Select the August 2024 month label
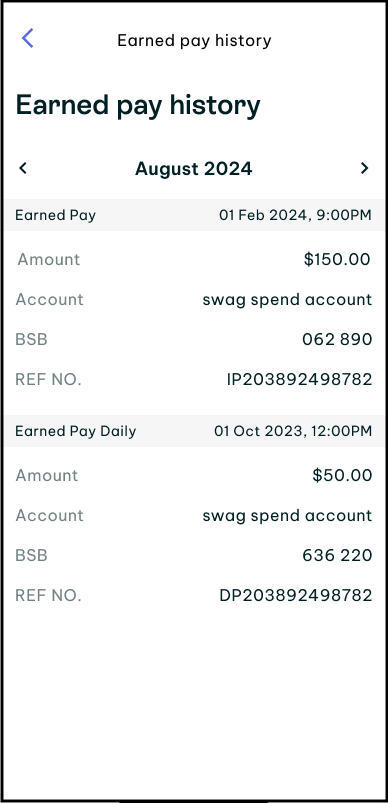Viewport: 388px width, 803px height. [193, 168]
